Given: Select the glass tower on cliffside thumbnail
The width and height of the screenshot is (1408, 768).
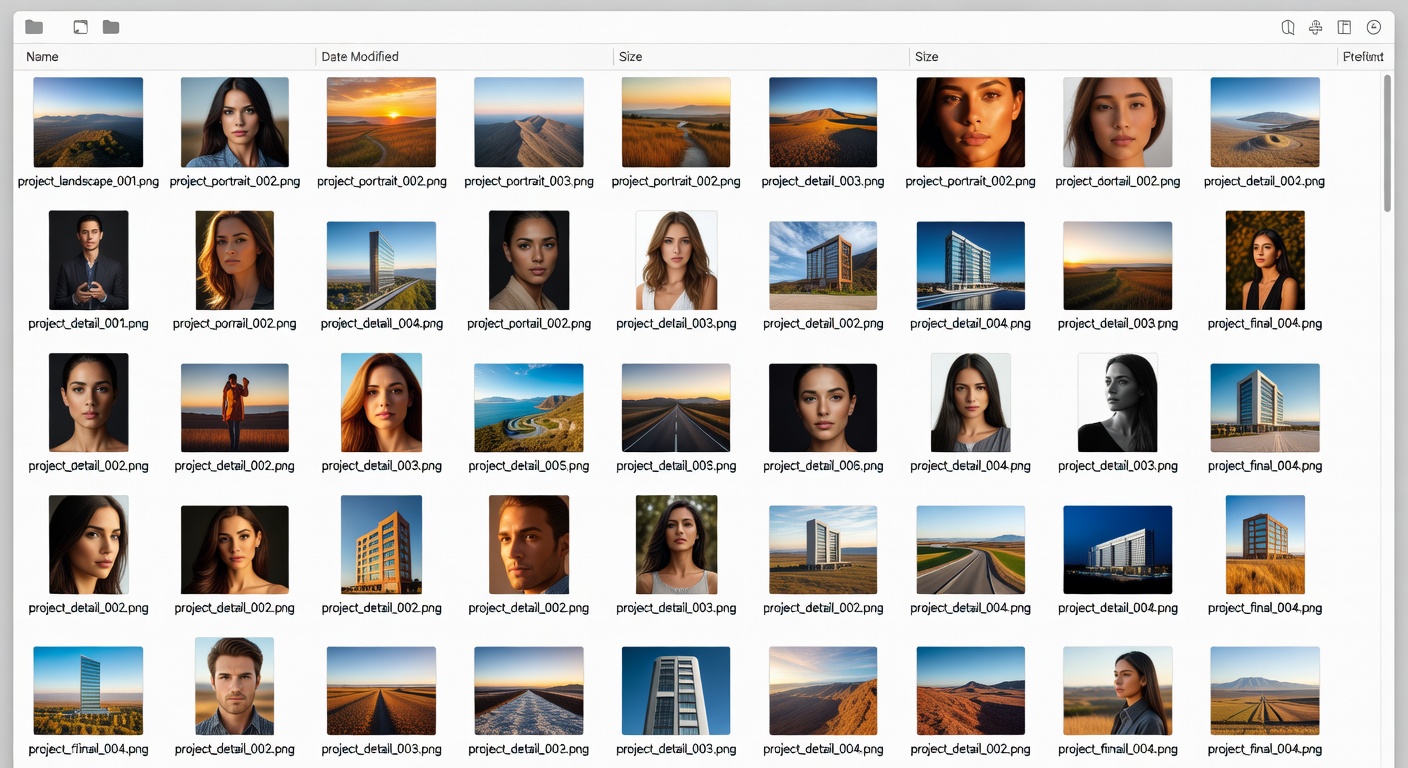Looking at the screenshot, I should tap(381, 265).
